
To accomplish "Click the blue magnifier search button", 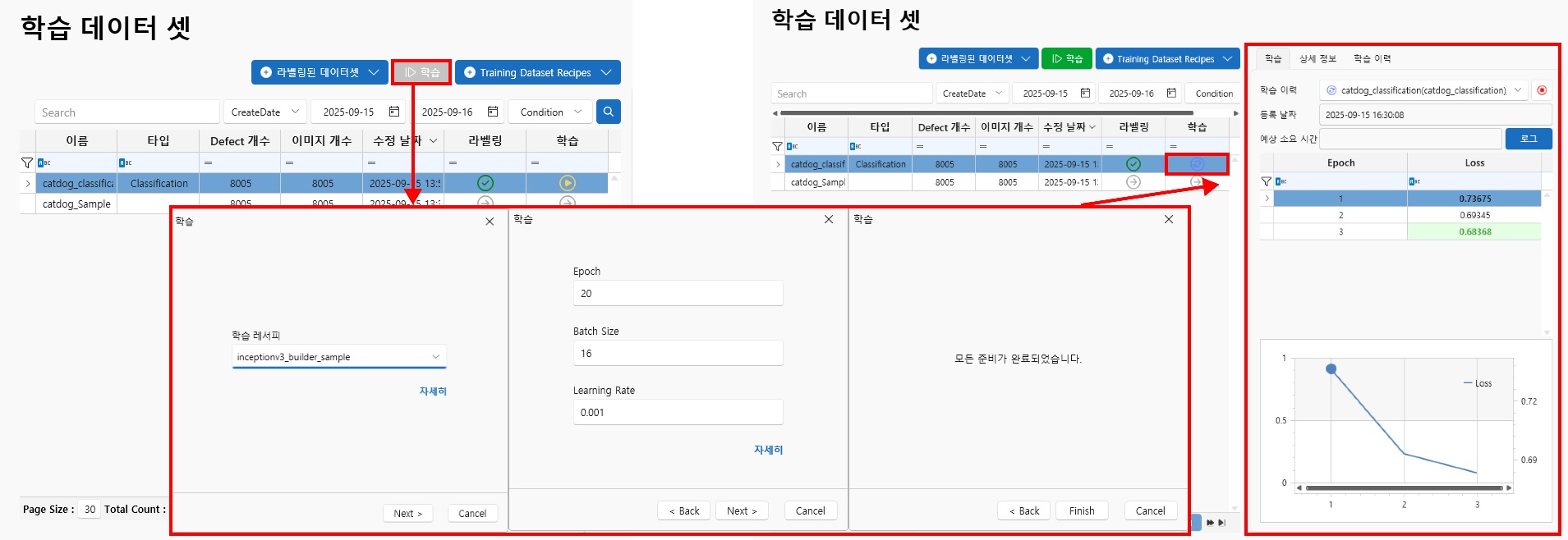I will [608, 112].
